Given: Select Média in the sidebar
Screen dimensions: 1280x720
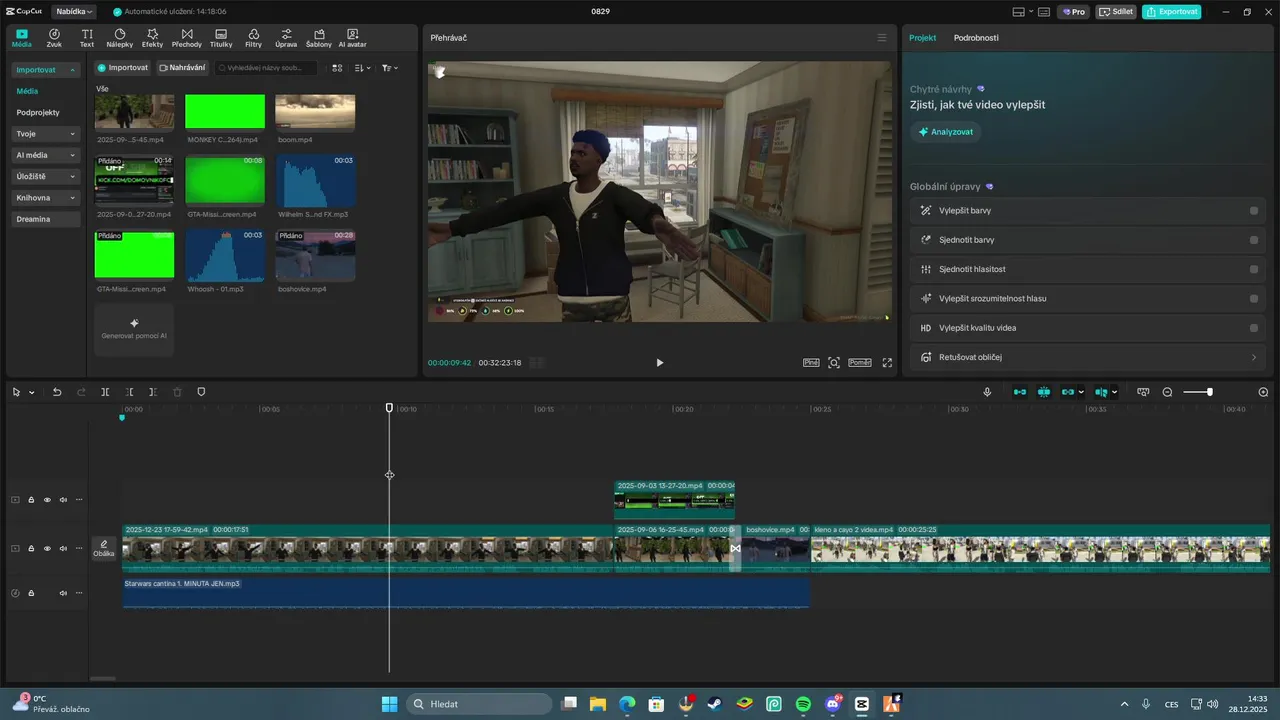Looking at the screenshot, I should point(27,91).
